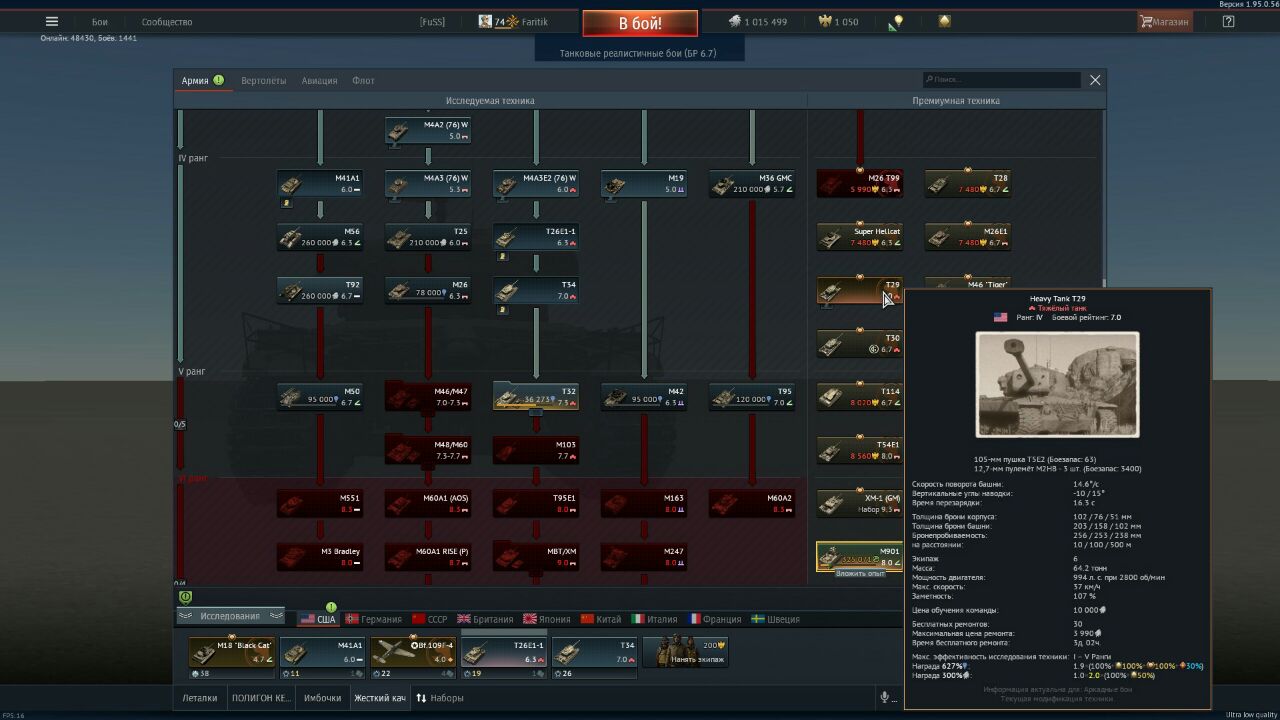The width and height of the screenshot is (1280, 720).
Task: Select the T95E1 tank
Action: 536,503
